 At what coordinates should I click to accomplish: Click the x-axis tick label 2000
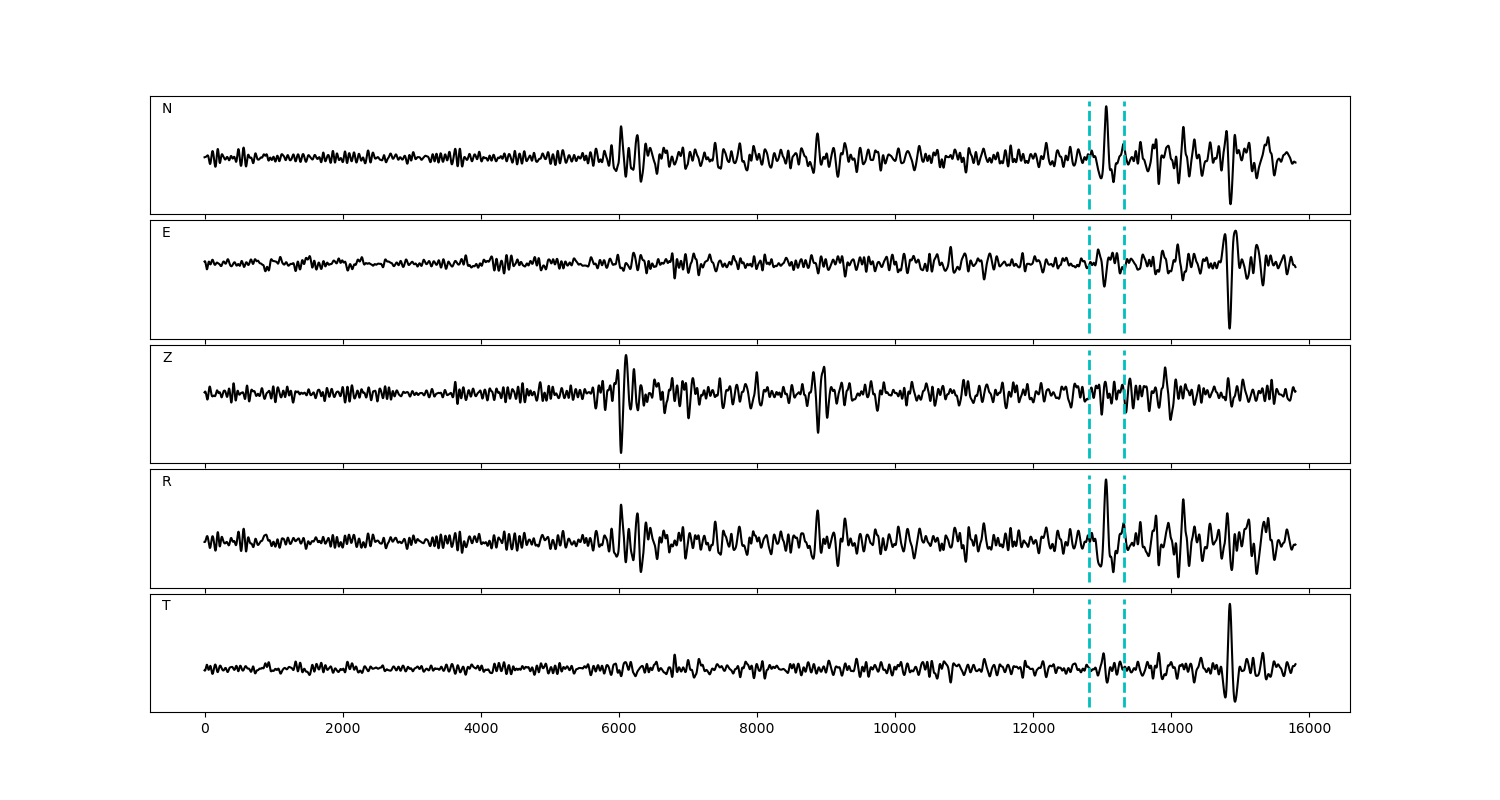(x=343, y=730)
